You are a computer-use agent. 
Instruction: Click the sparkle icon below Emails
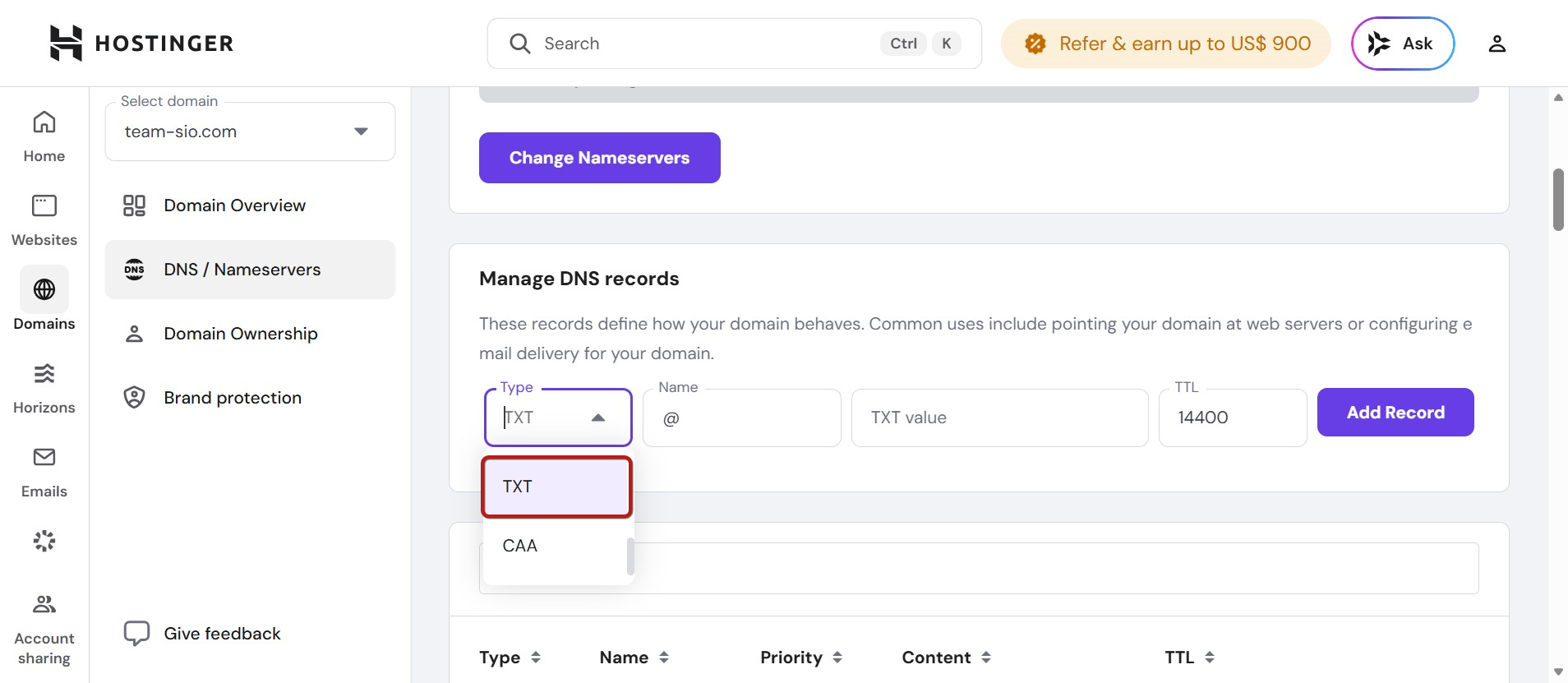(x=44, y=541)
